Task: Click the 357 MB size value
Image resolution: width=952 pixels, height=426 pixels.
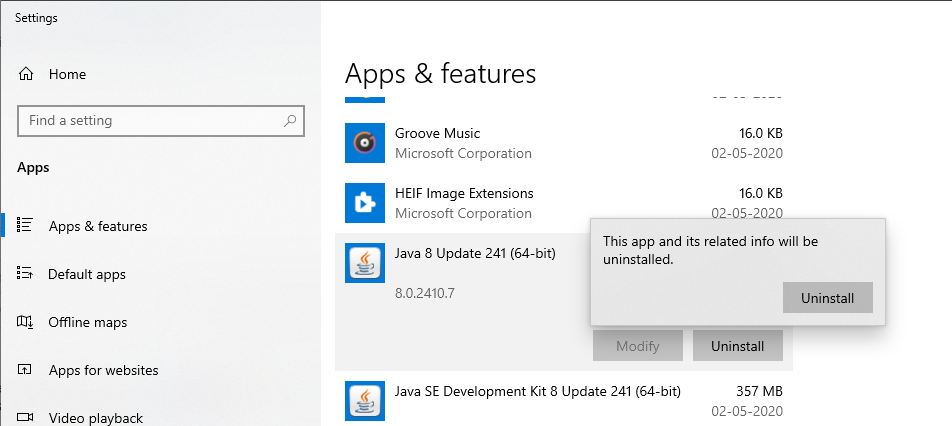Action: [759, 391]
